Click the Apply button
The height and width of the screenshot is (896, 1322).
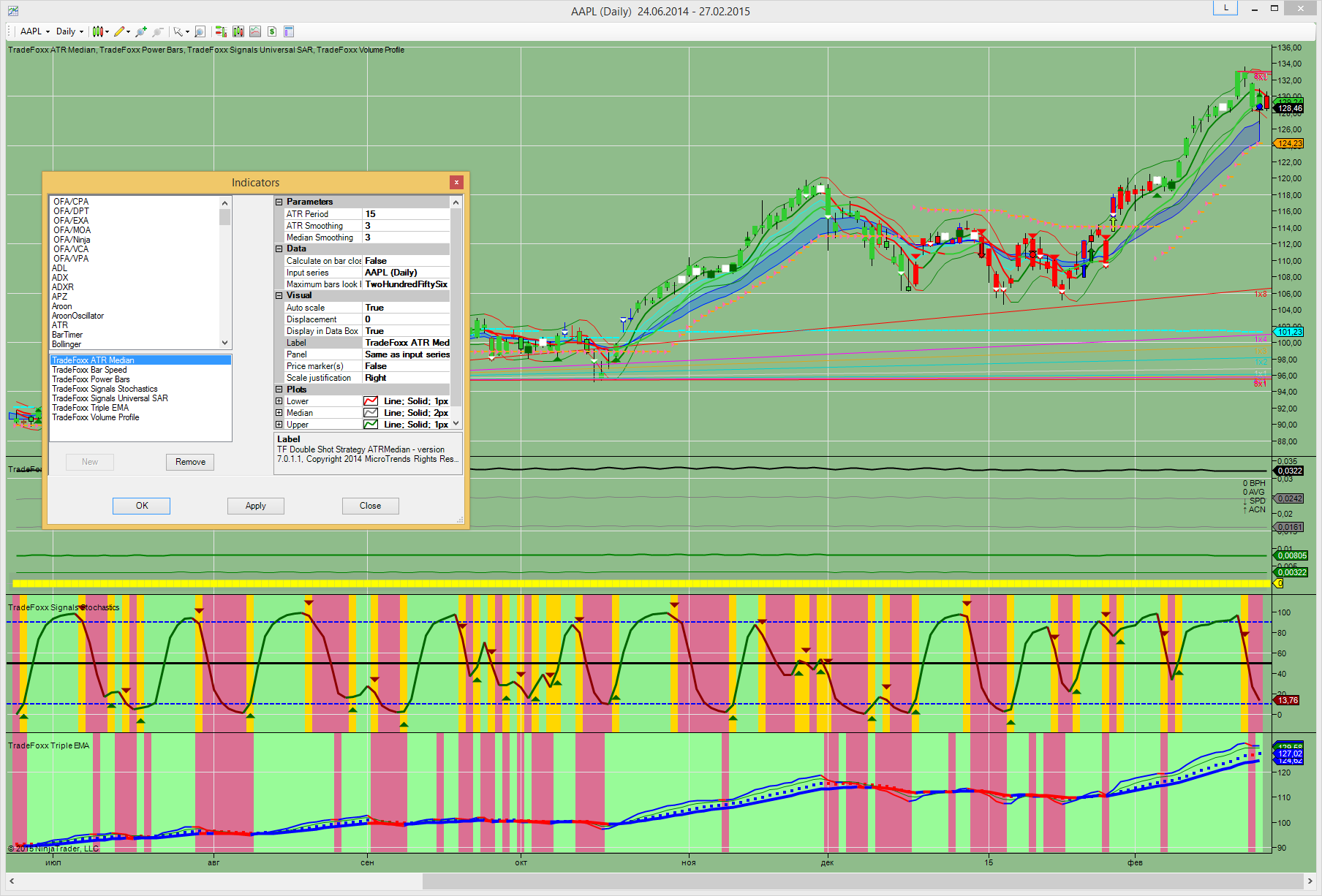[x=255, y=506]
